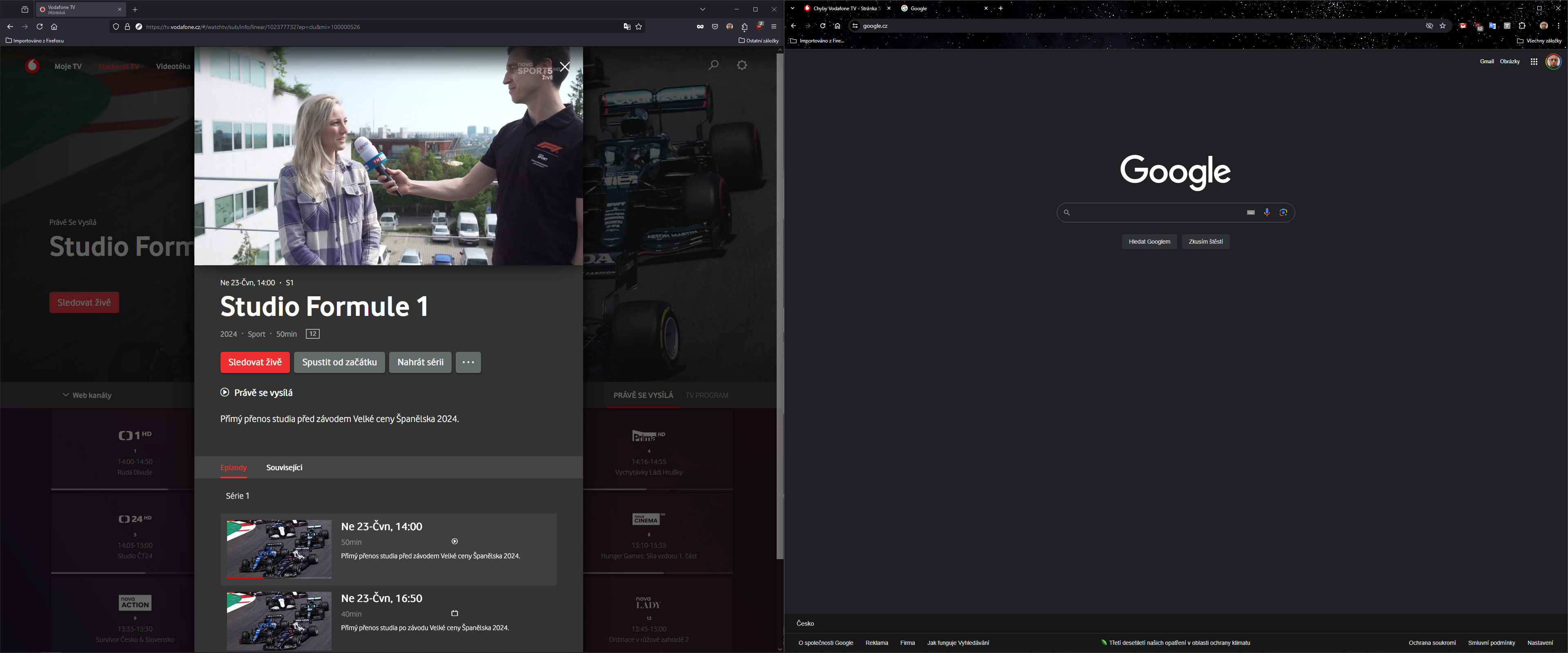
Task: Open Ostatní záložky folder in Firefox
Action: pyautogui.click(x=758, y=41)
